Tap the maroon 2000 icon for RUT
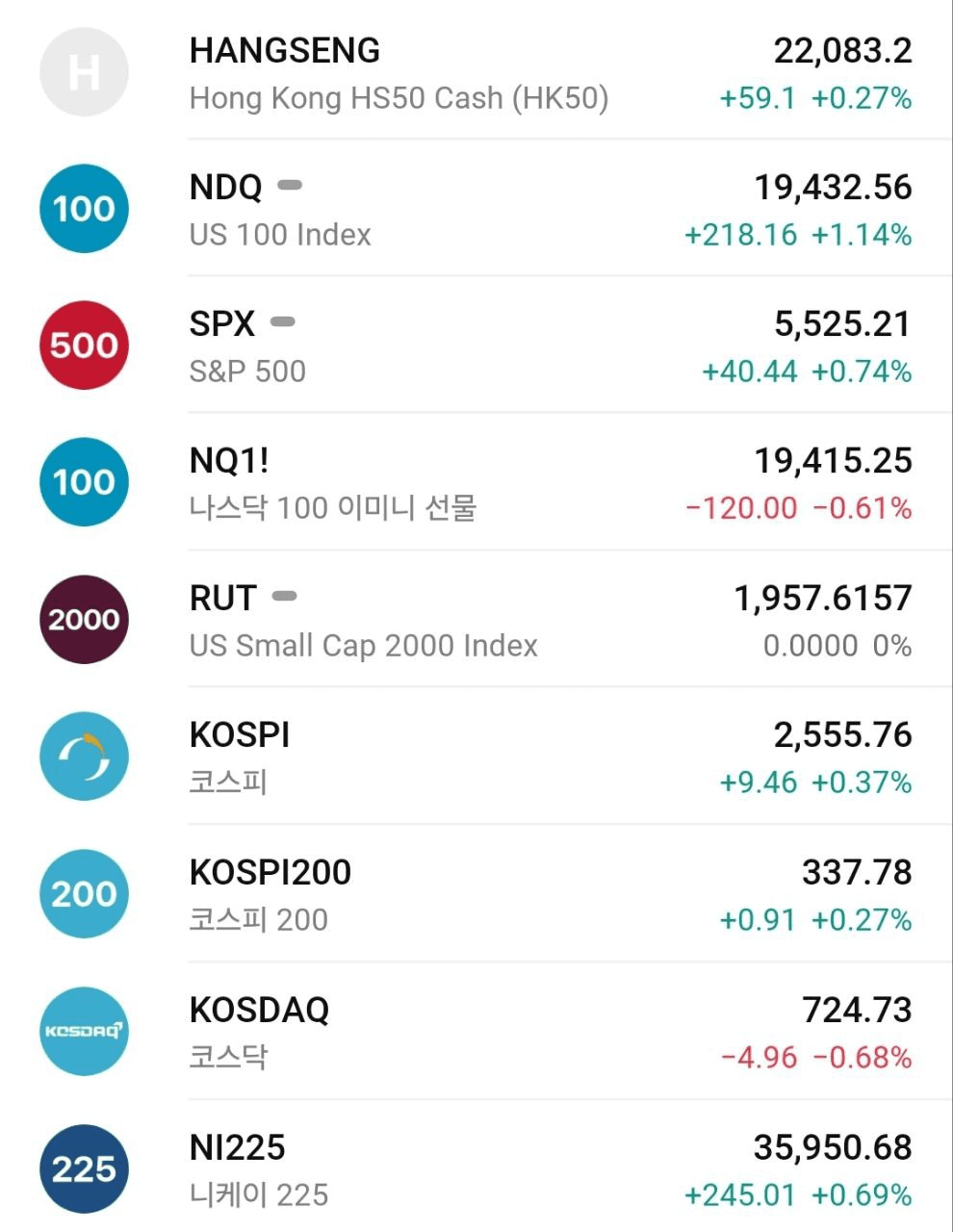This screenshot has width=953, height=1232. 84,620
